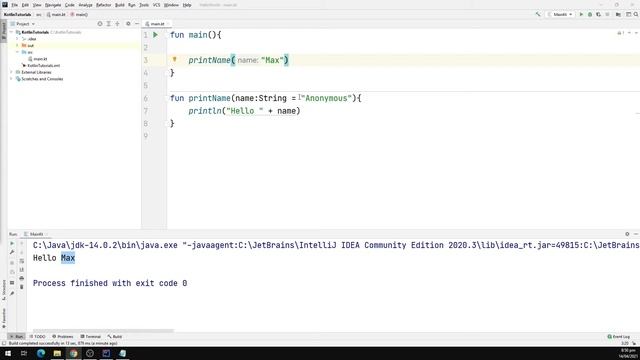Open the TODO tool window
This screenshot has height=360, width=640.
pos(38,336)
